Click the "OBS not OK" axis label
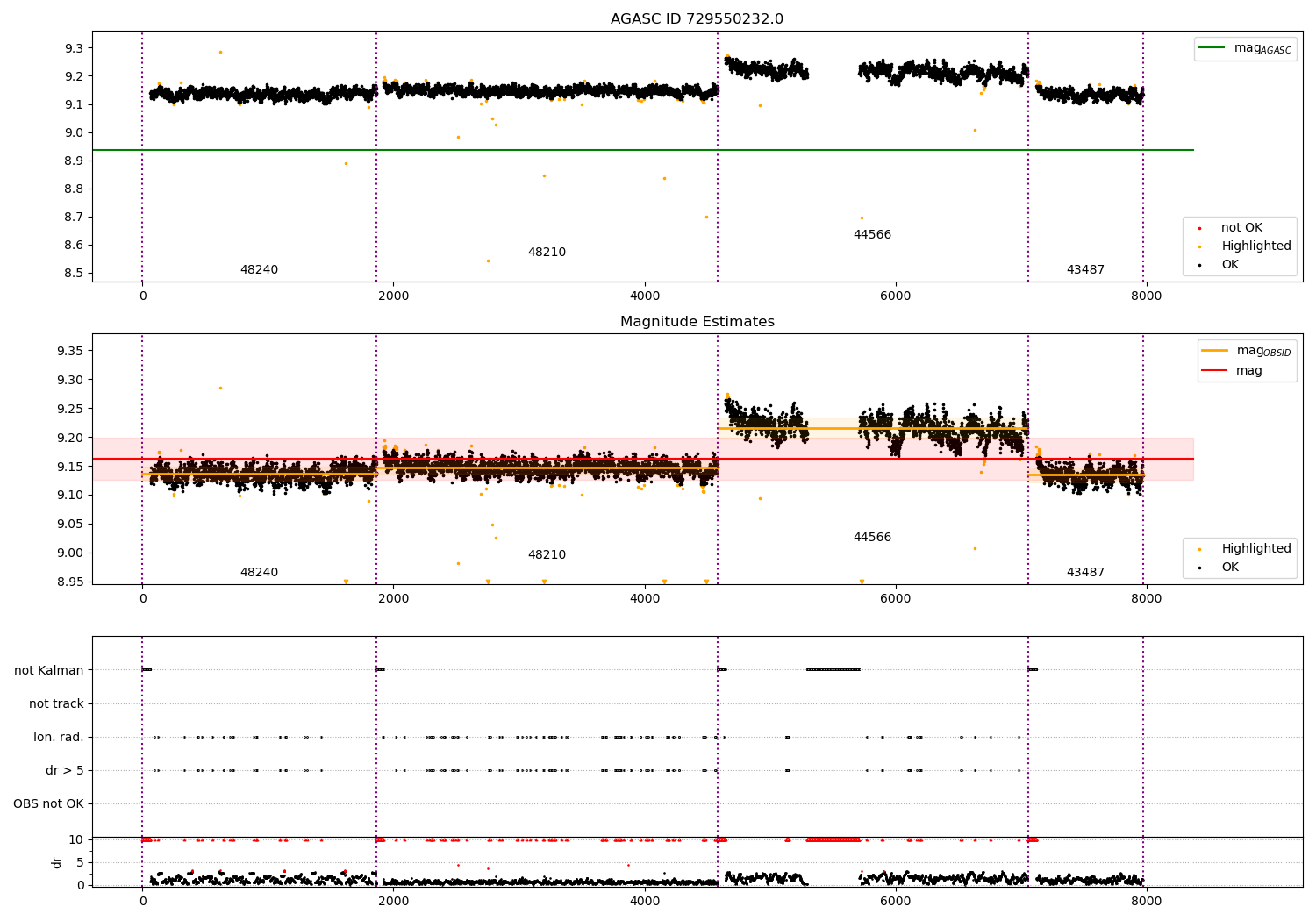The image size is (1316, 921). 48,803
